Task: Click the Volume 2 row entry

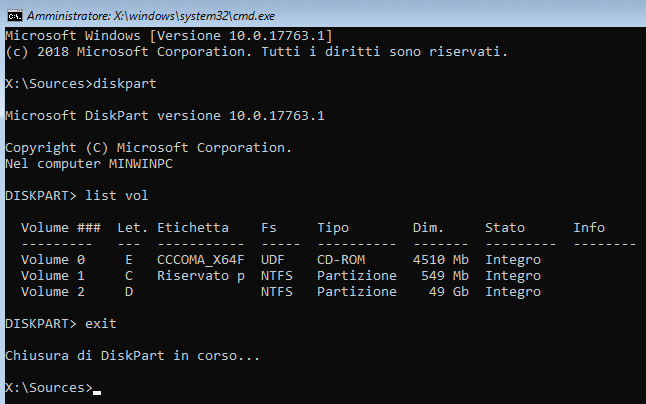Action: click(53, 291)
